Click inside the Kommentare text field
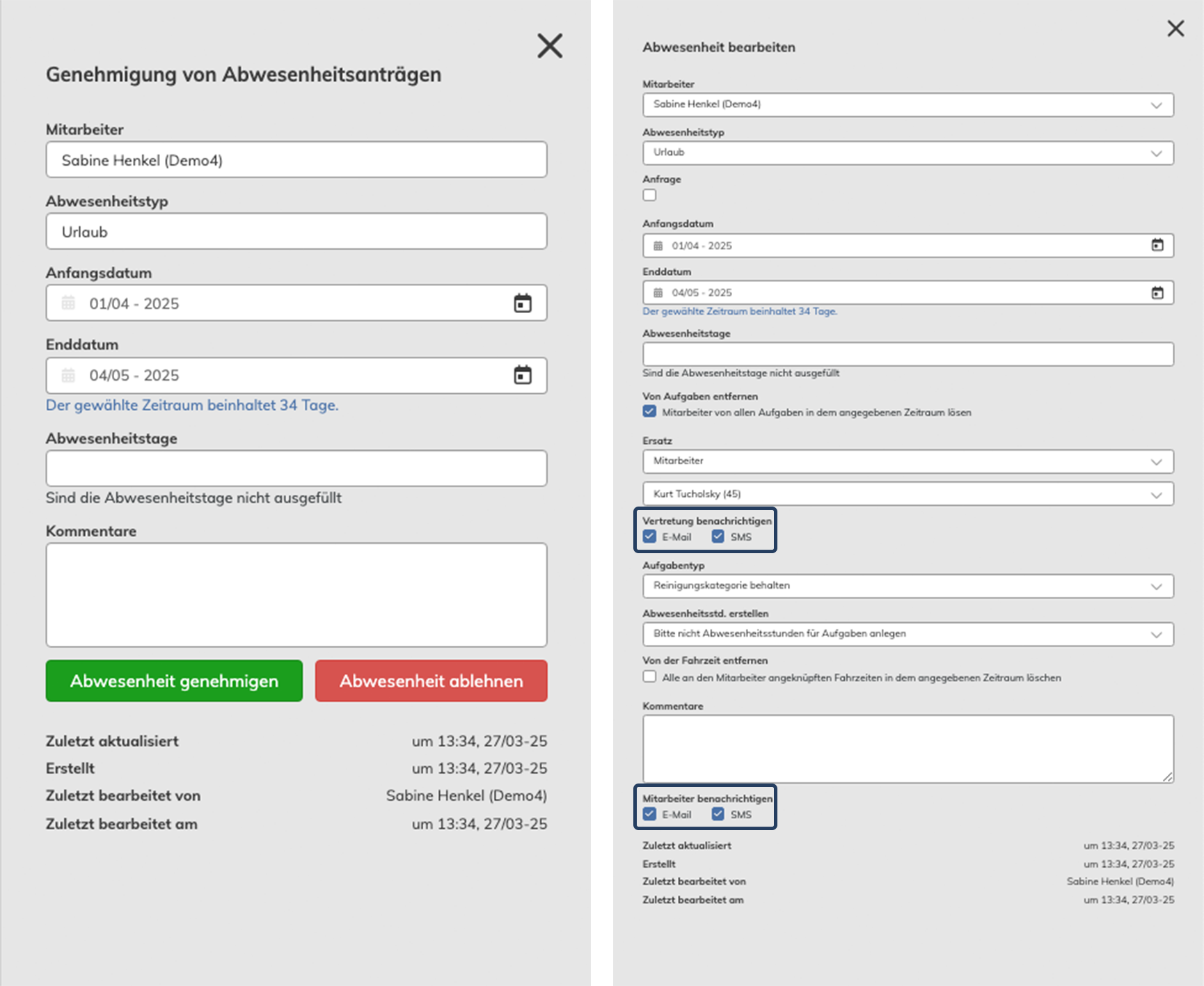The width and height of the screenshot is (1204, 986). [x=296, y=595]
